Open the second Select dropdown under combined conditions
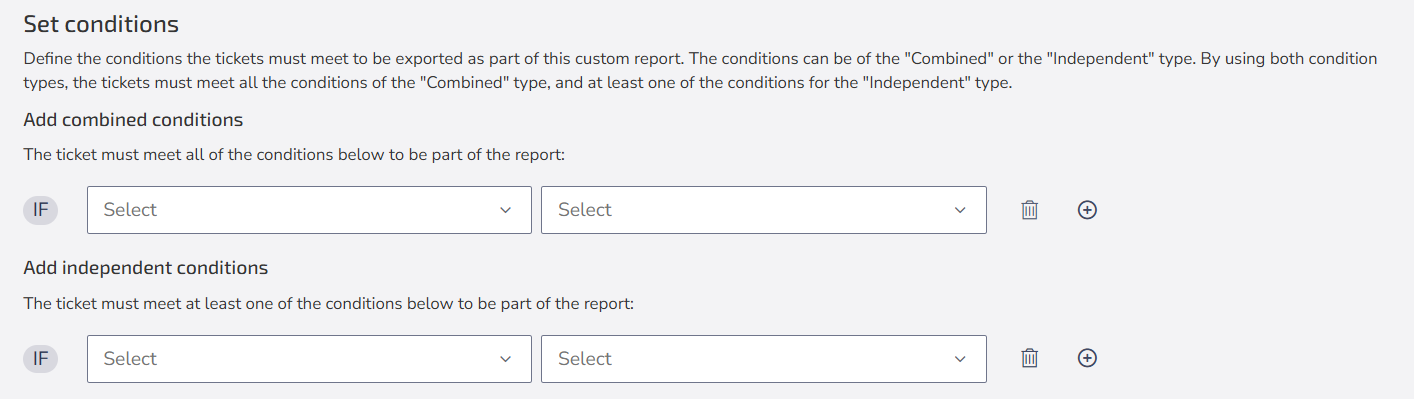This screenshot has height=399, width=1414. 764,210
